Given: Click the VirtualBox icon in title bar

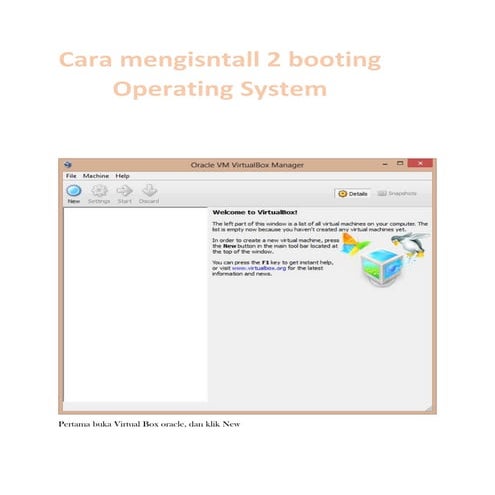Looking at the screenshot, I should 68,165.
